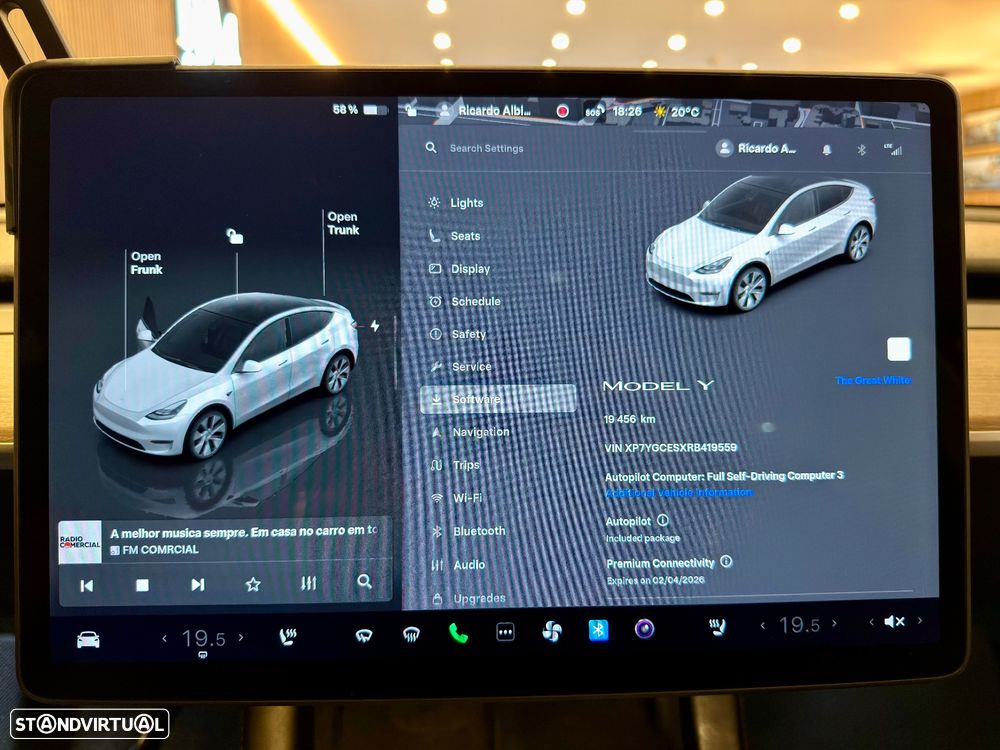Toggle driver seat heater icon
Screen dimensions: 1000x750
(x=288, y=636)
